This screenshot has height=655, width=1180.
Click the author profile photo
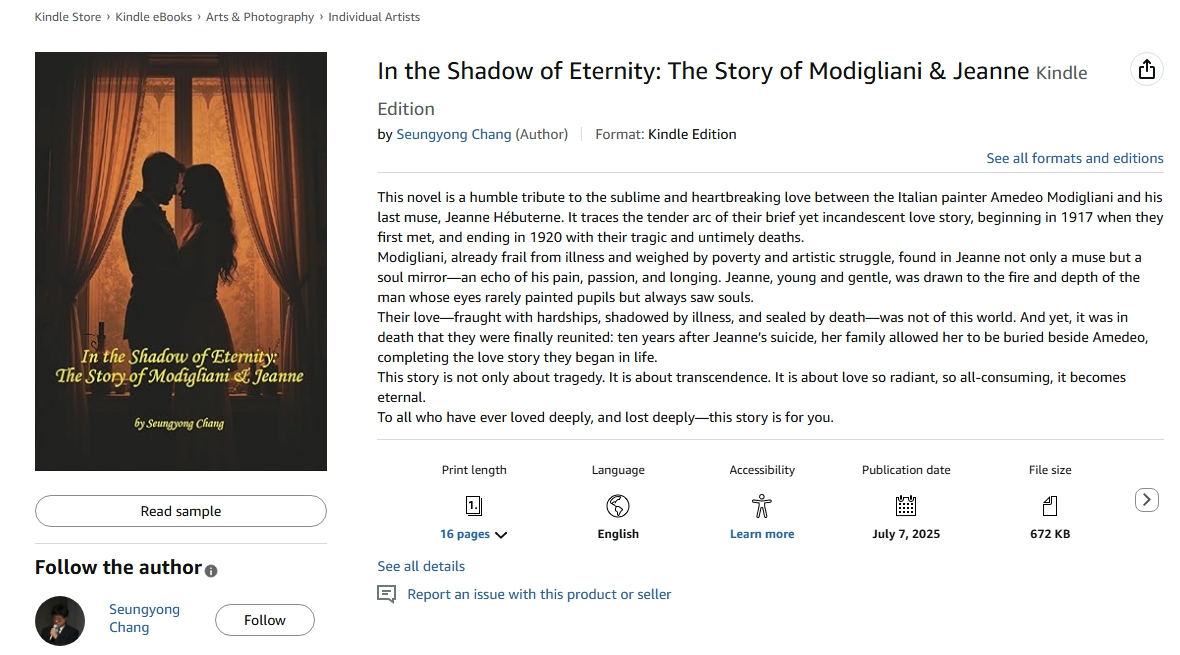[x=60, y=620]
